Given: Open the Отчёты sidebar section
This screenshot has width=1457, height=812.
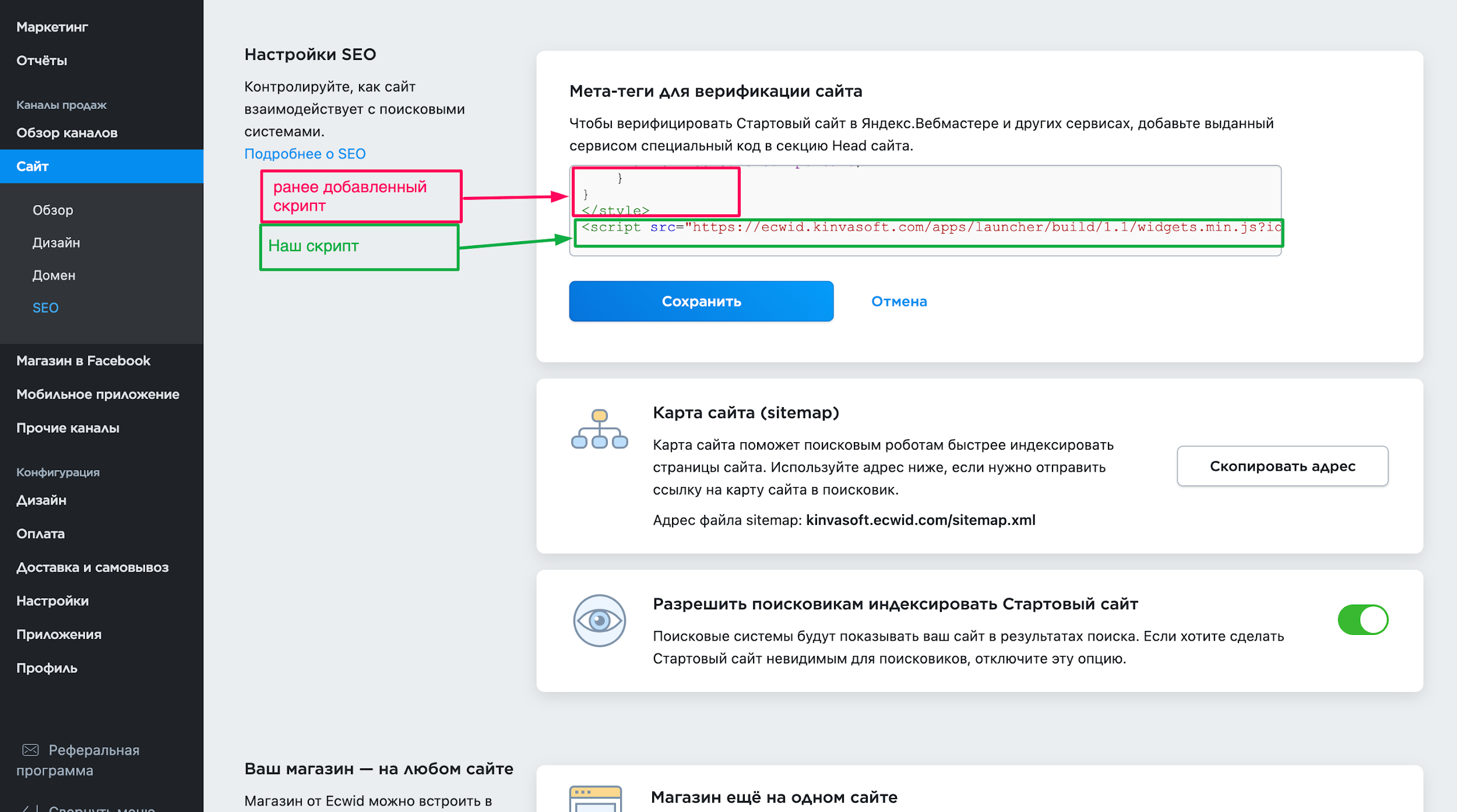Looking at the screenshot, I should pos(42,61).
